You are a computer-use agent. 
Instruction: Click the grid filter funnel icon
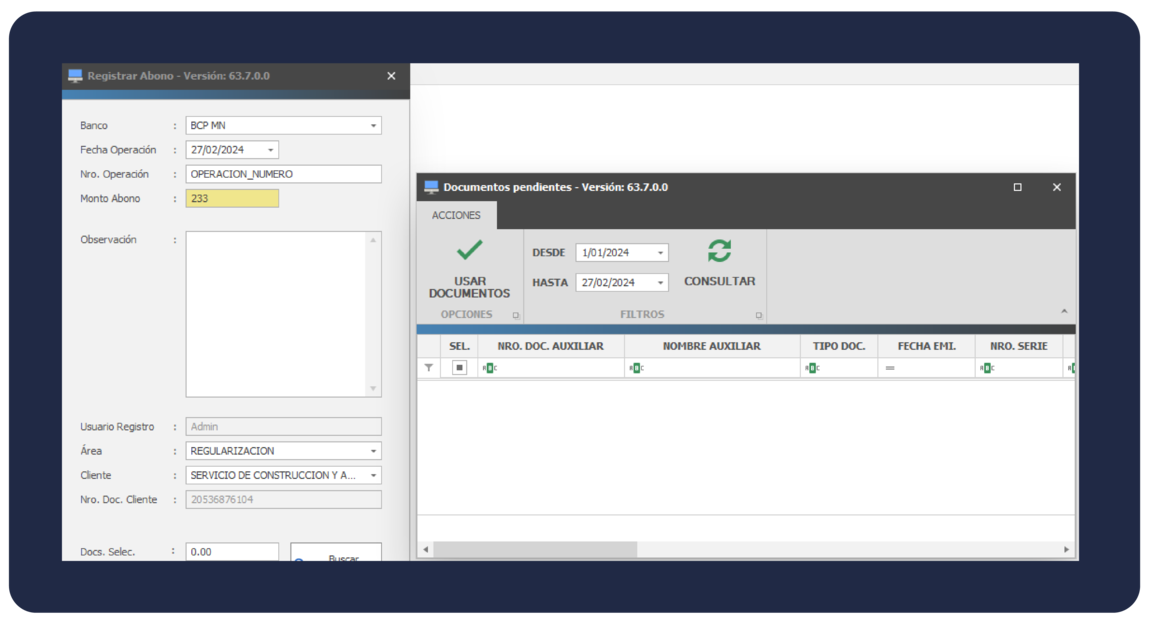[429, 368]
